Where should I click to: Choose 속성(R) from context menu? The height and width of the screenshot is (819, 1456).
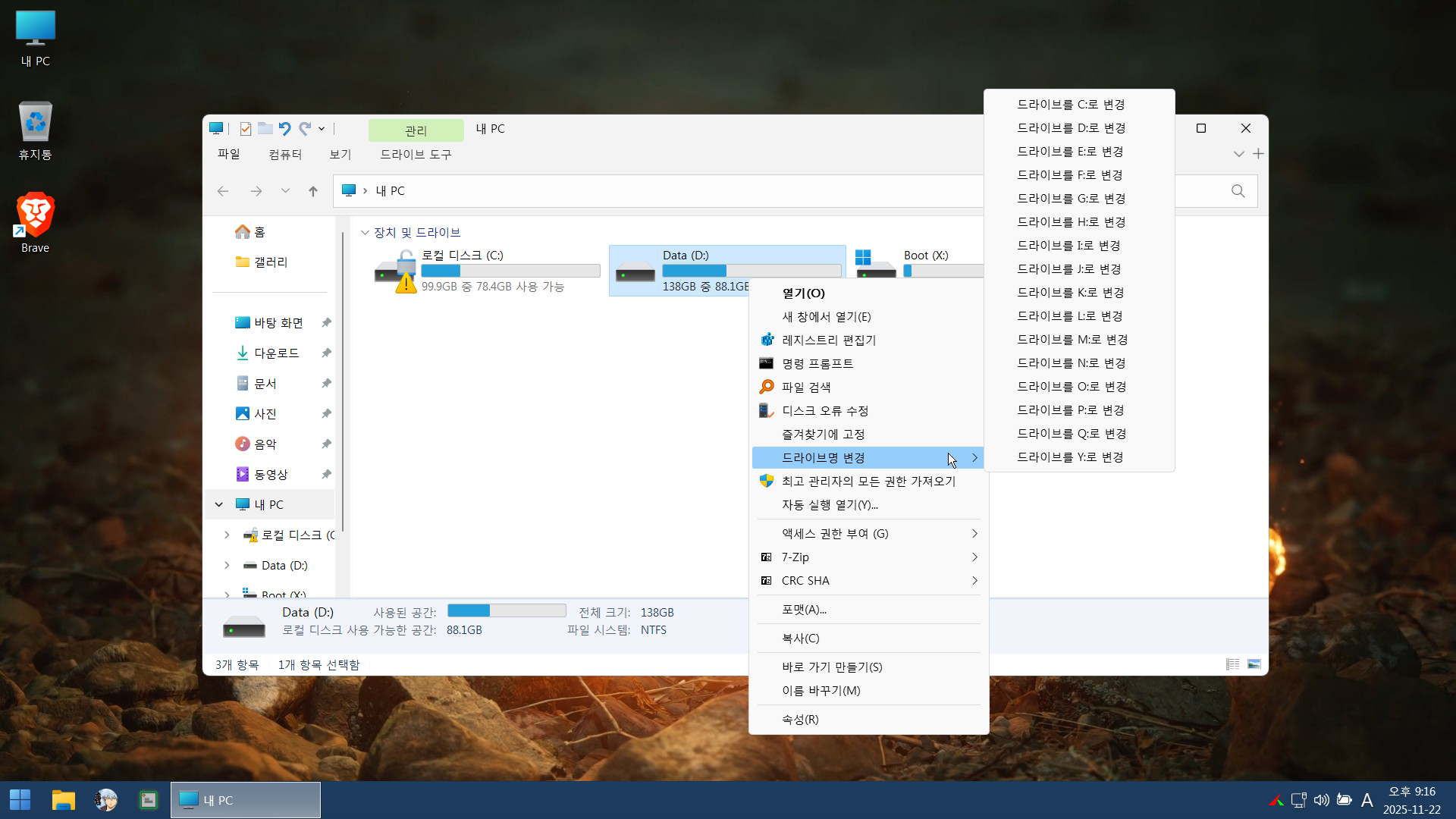800,720
